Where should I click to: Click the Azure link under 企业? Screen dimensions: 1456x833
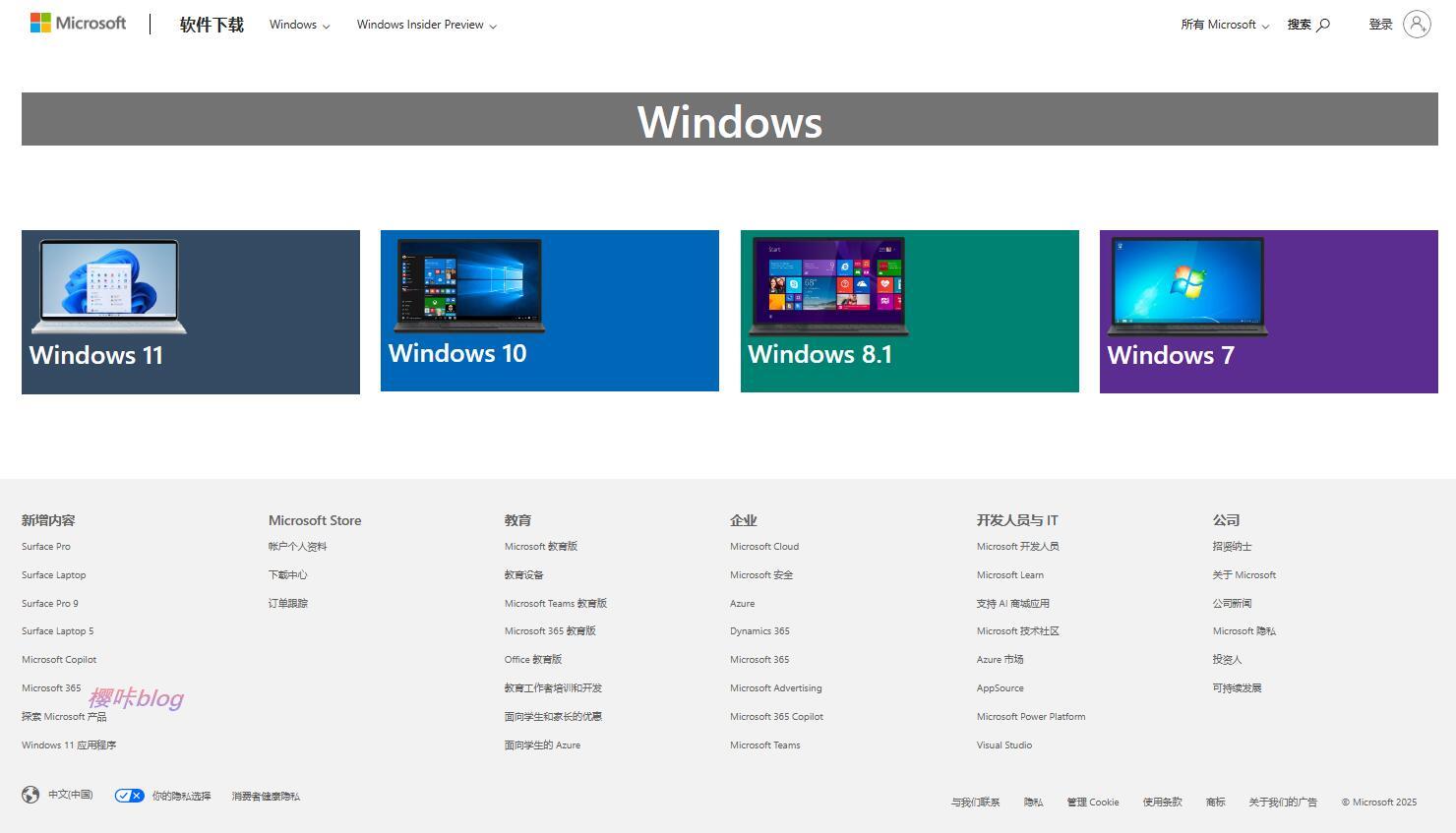tap(743, 604)
